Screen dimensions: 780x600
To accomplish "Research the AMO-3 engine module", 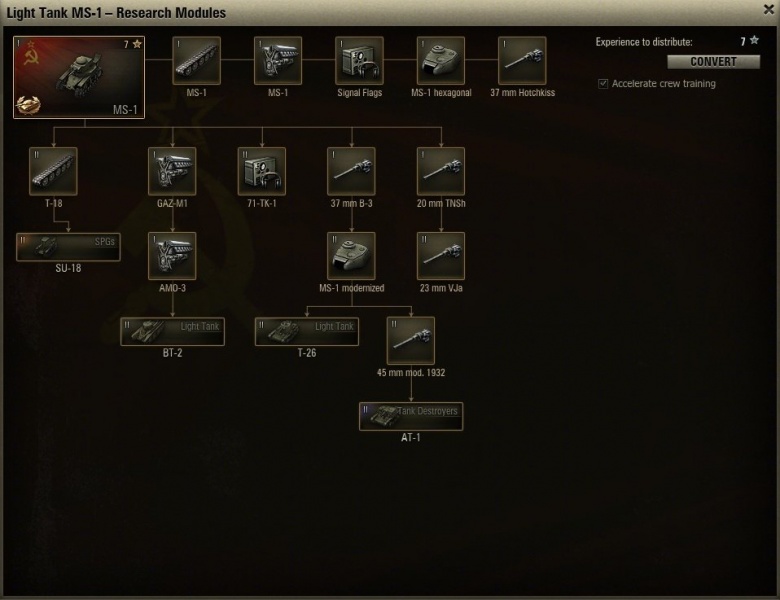I will point(172,256).
